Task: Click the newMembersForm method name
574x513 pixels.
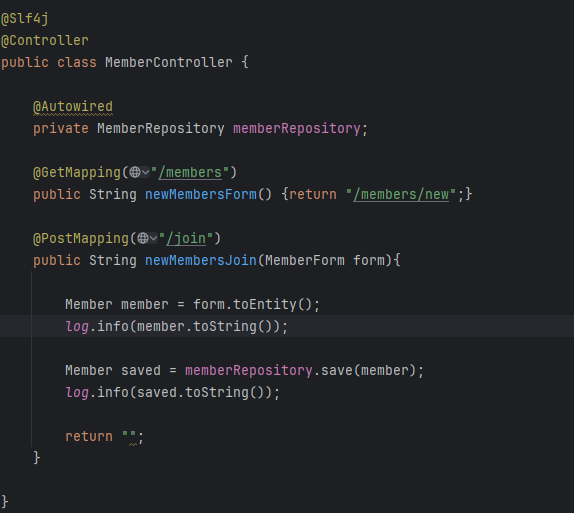Action: click(201, 194)
